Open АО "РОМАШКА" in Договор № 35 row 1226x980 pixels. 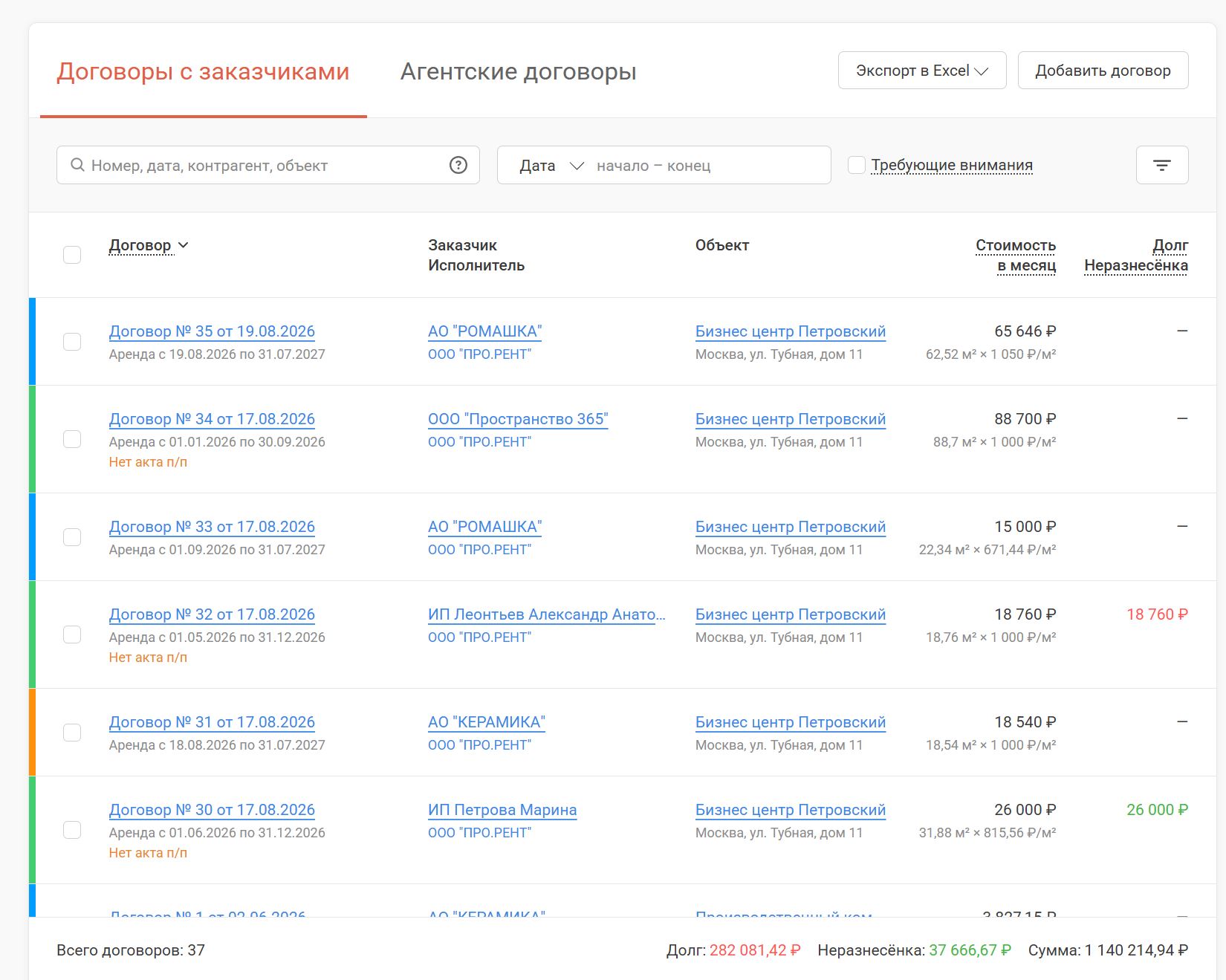pyautogui.click(x=485, y=331)
